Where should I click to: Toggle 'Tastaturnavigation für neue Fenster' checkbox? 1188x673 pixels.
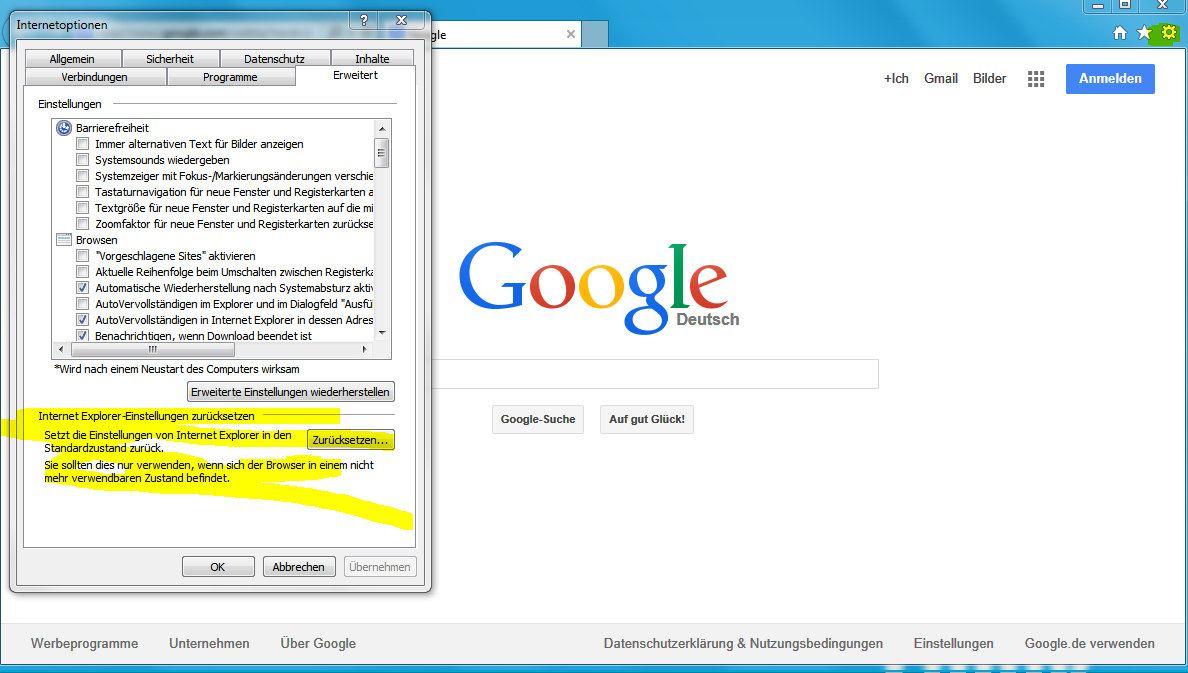83,192
